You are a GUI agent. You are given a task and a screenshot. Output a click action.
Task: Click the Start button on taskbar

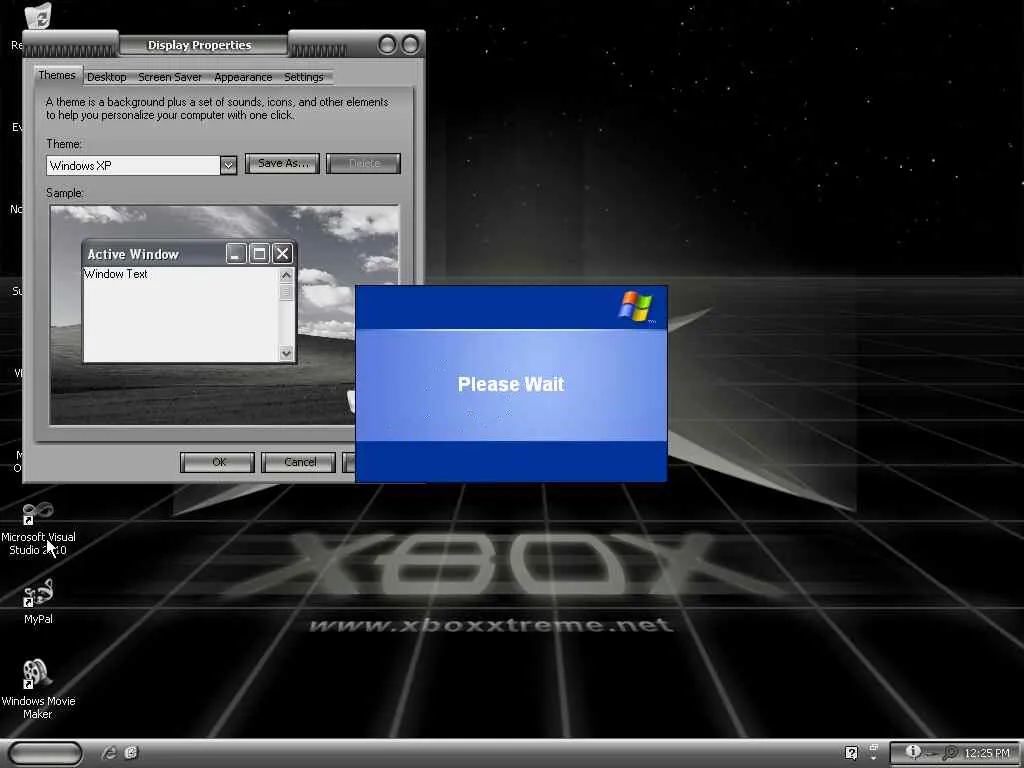[46, 753]
